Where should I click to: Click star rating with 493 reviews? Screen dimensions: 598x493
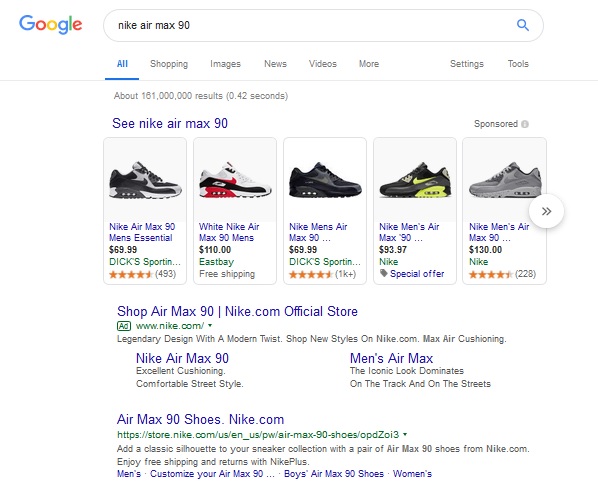tap(131, 274)
